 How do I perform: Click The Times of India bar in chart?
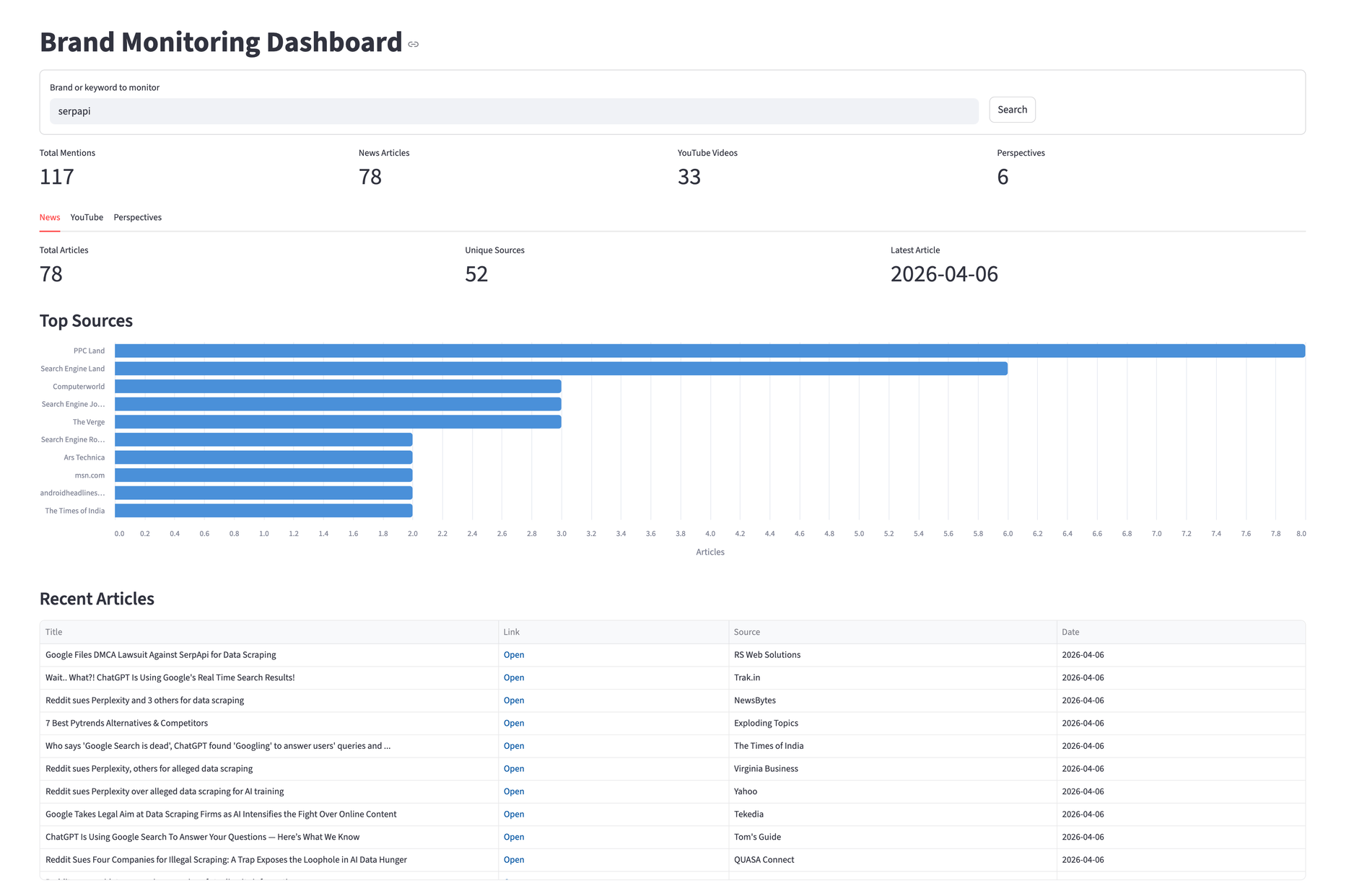264,511
